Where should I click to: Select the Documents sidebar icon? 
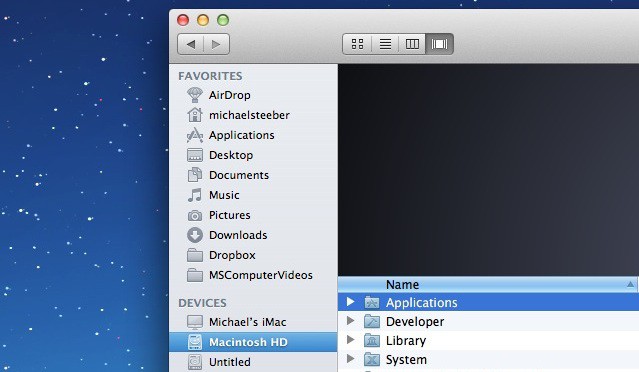[x=195, y=175]
